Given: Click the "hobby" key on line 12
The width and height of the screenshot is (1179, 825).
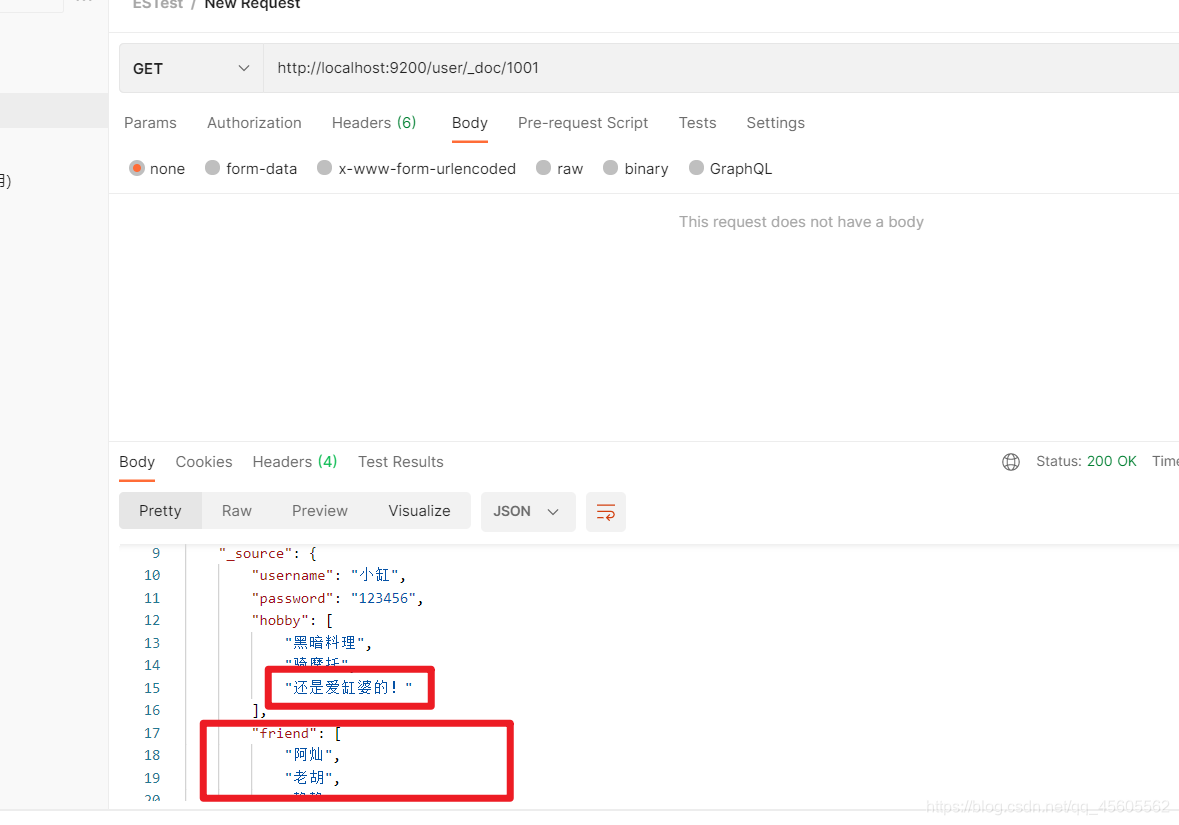Looking at the screenshot, I should tap(280, 620).
